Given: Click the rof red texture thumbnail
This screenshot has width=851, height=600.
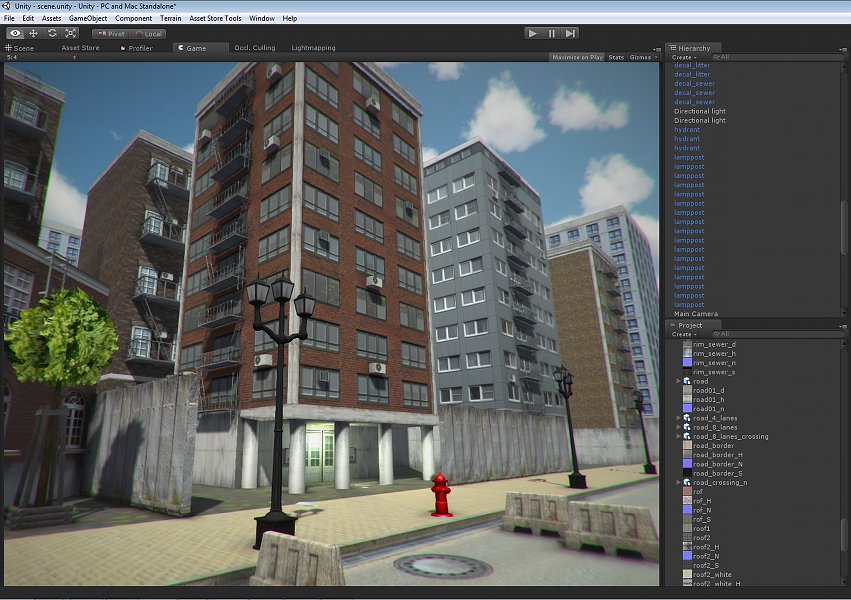Looking at the screenshot, I should (x=687, y=492).
